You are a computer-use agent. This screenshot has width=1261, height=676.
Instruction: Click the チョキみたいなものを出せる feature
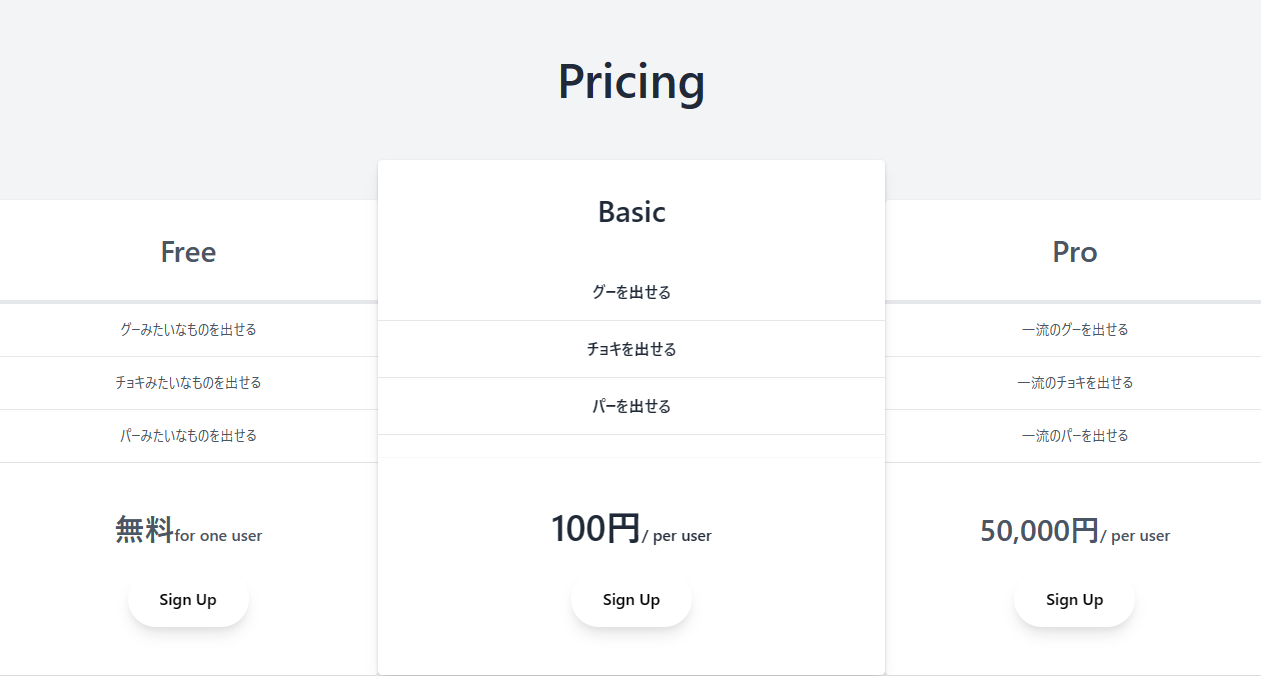pyautogui.click(x=188, y=382)
